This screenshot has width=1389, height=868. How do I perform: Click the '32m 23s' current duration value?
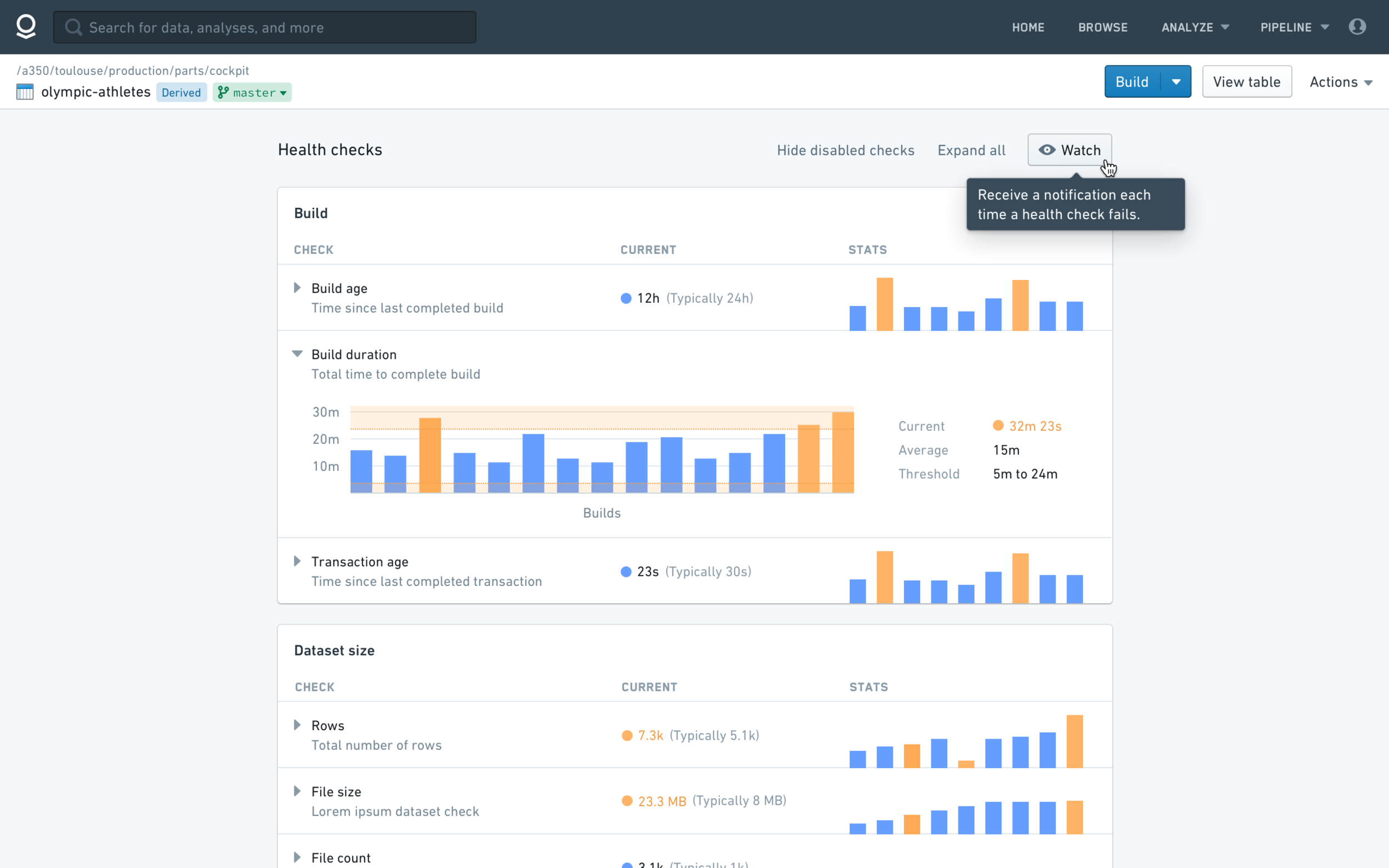1035,426
